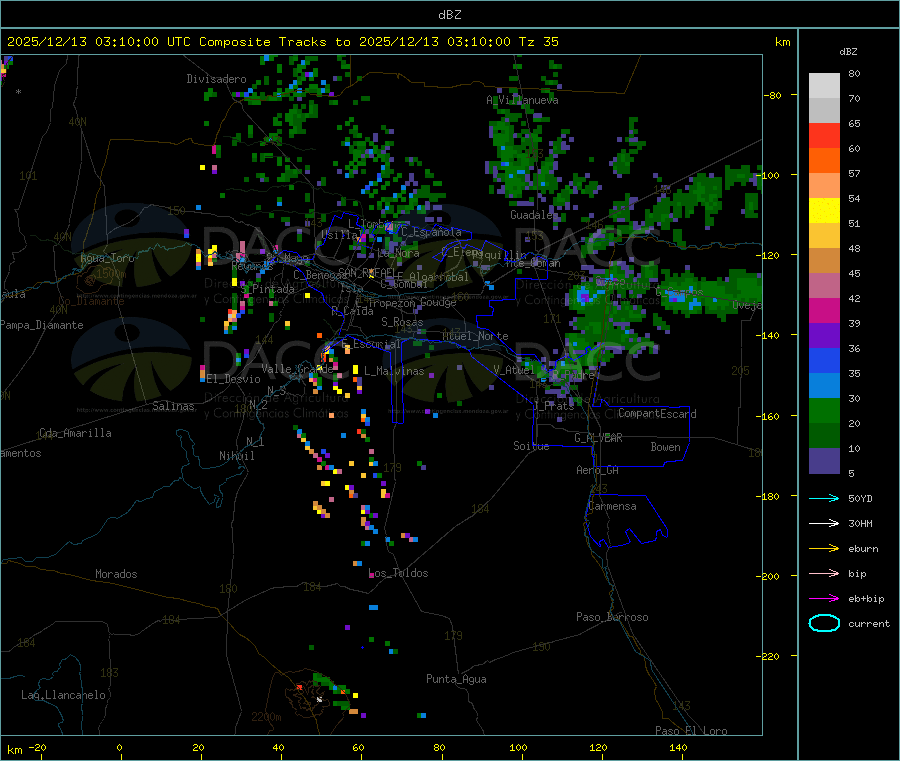Click the 'Morados' map label
The width and height of the screenshot is (900, 761).
(116, 574)
